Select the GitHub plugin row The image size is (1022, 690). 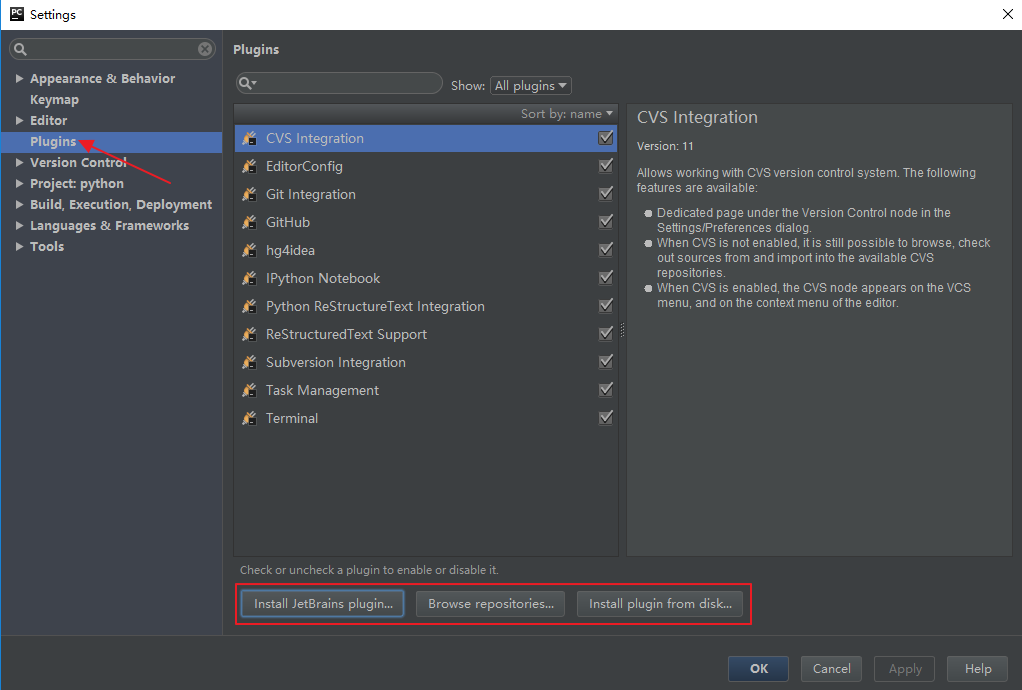pyautogui.click(x=426, y=222)
